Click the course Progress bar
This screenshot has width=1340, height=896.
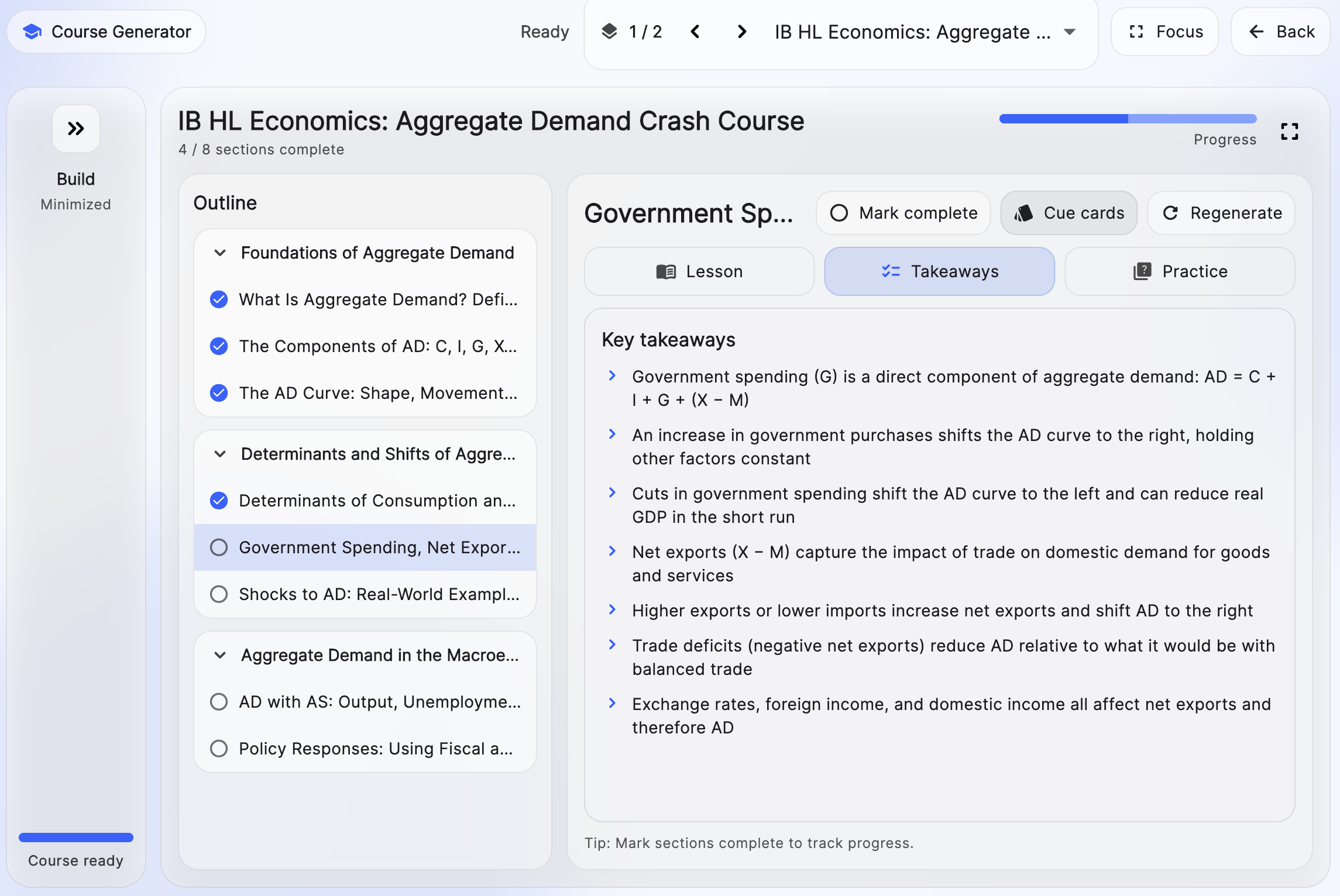pyautogui.click(x=1128, y=119)
